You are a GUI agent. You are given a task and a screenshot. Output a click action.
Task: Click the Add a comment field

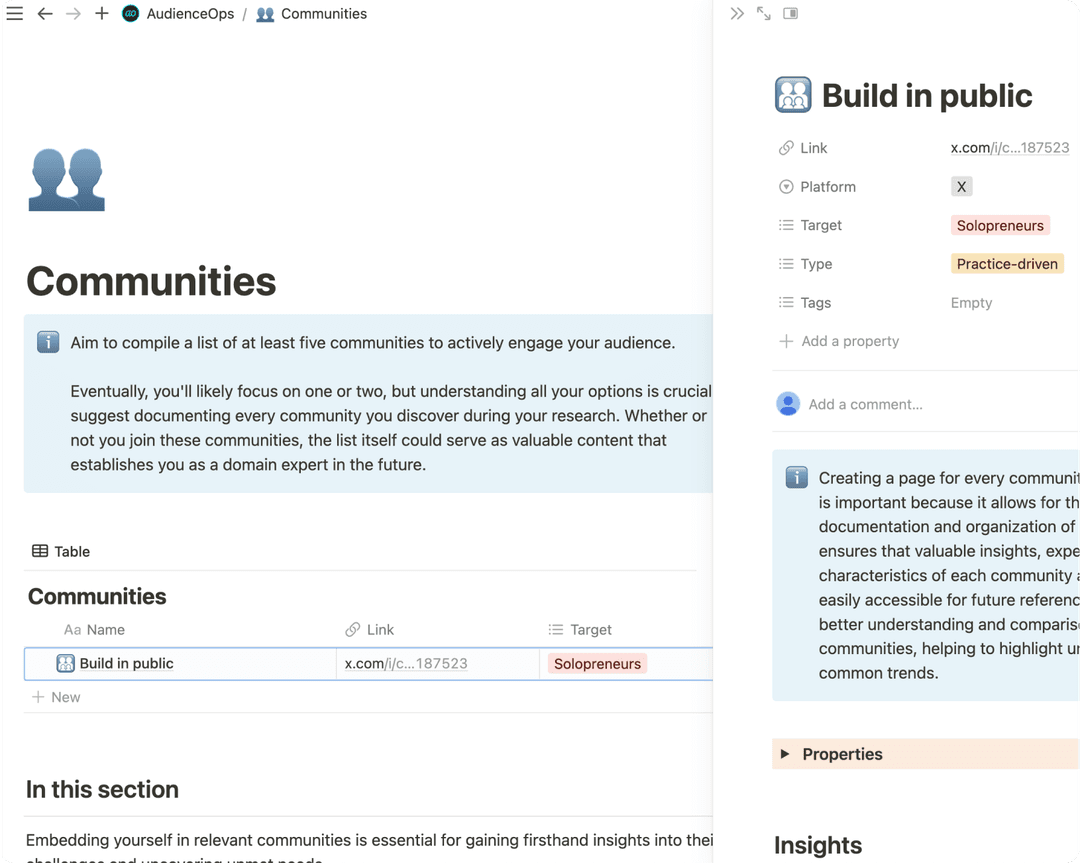click(866, 404)
